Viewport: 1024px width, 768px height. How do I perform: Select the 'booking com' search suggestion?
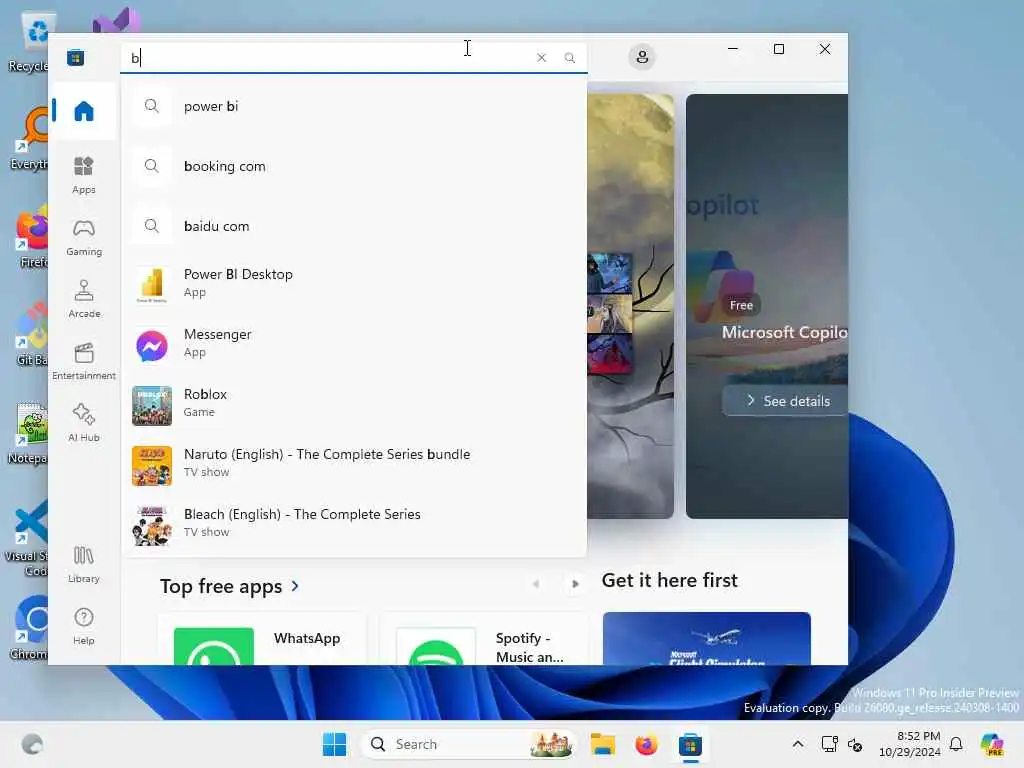pos(354,166)
